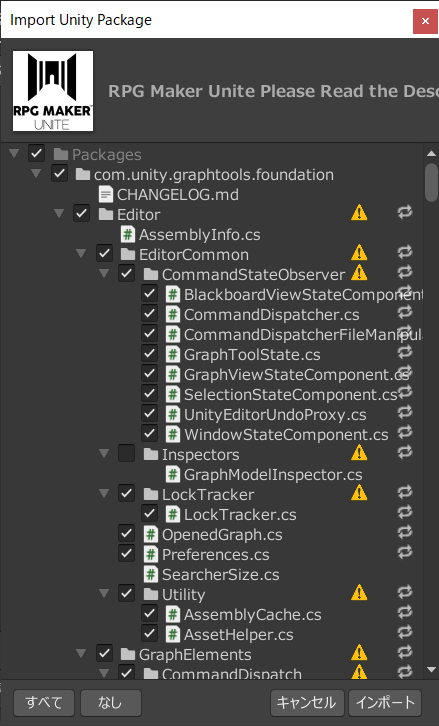Uncheck GraphToolState.cs checkbox
Image resolution: width=439 pixels, height=726 pixels.
click(x=149, y=354)
